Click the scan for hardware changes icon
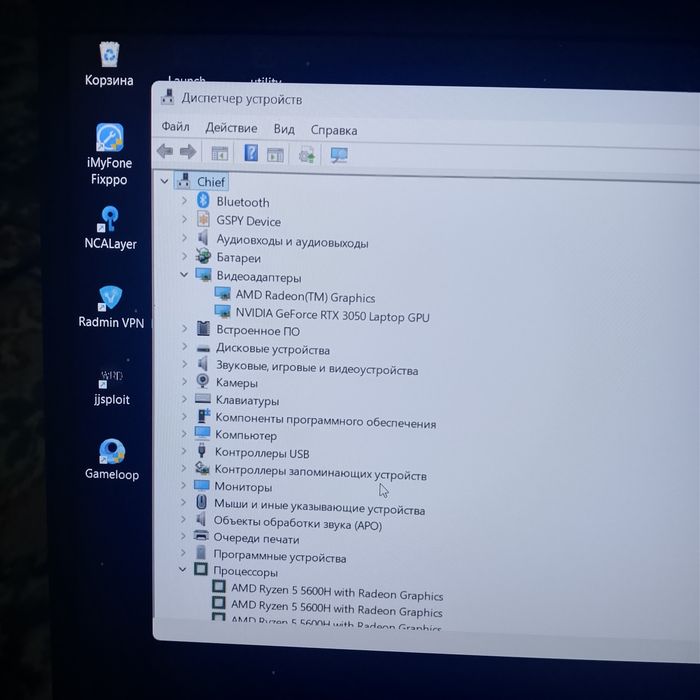 tap(339, 155)
